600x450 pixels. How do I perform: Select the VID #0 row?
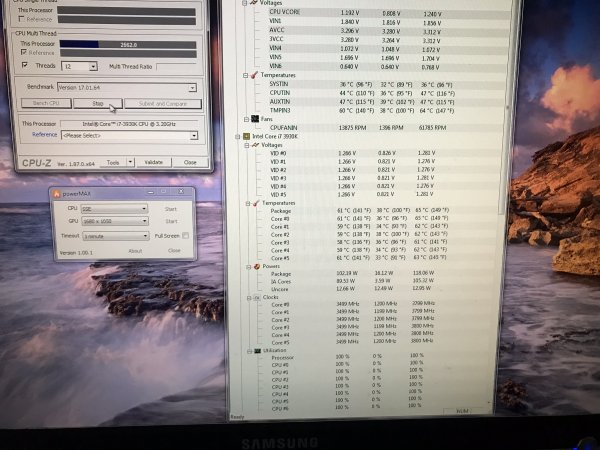[381, 153]
